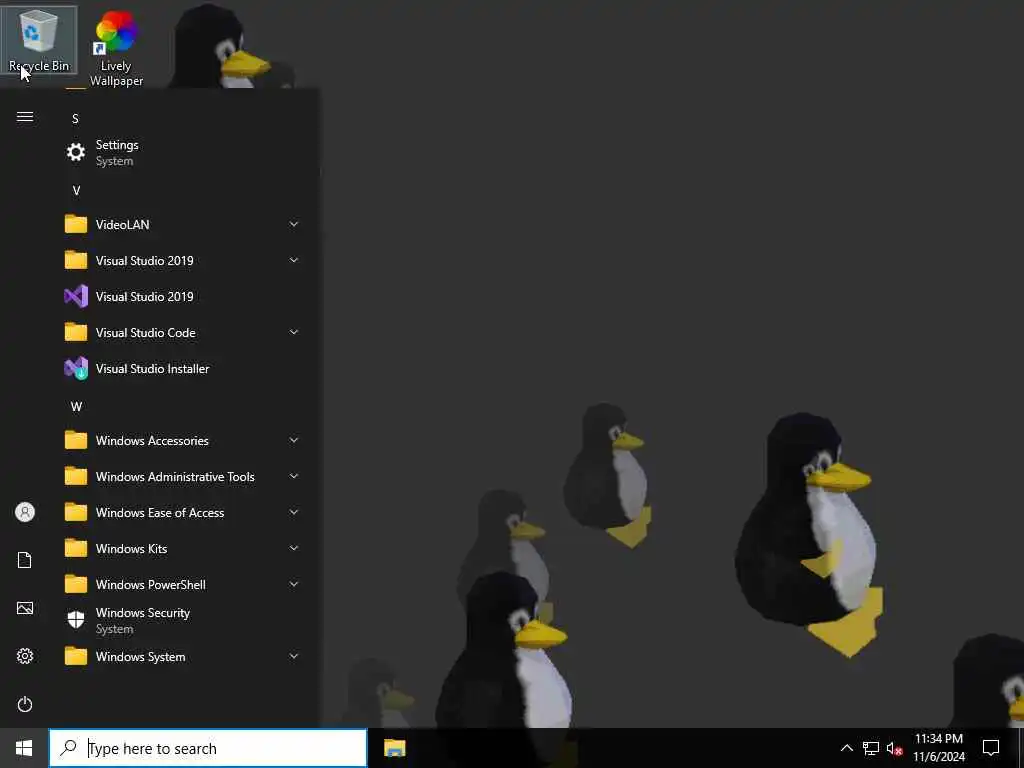Open Pictures from Start sidebar

tap(25, 608)
